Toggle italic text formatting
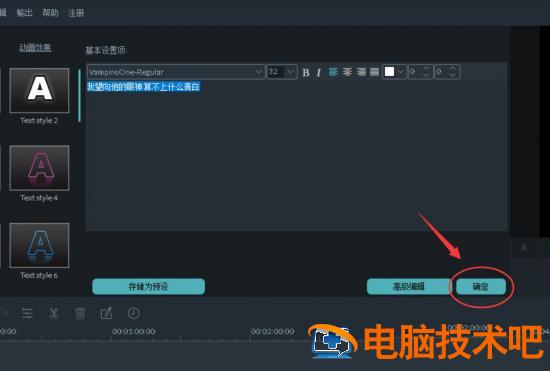The width and height of the screenshot is (550, 371). point(318,72)
